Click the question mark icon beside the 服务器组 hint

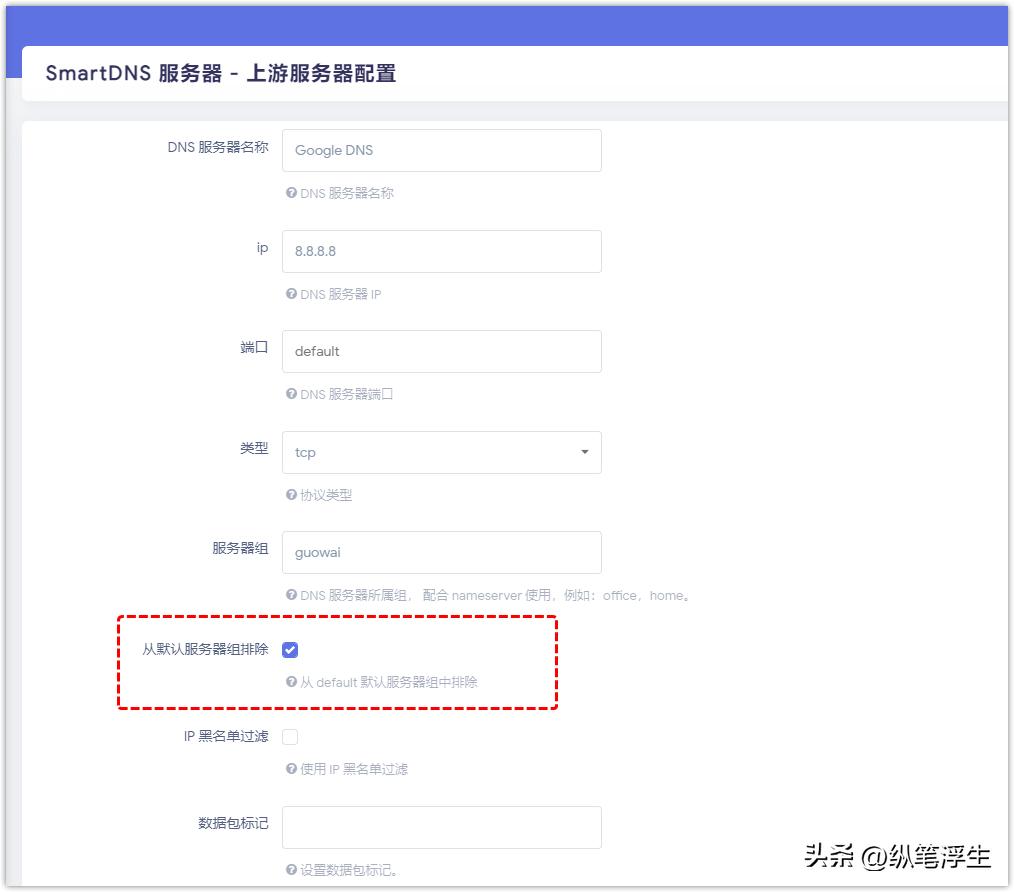tap(292, 596)
